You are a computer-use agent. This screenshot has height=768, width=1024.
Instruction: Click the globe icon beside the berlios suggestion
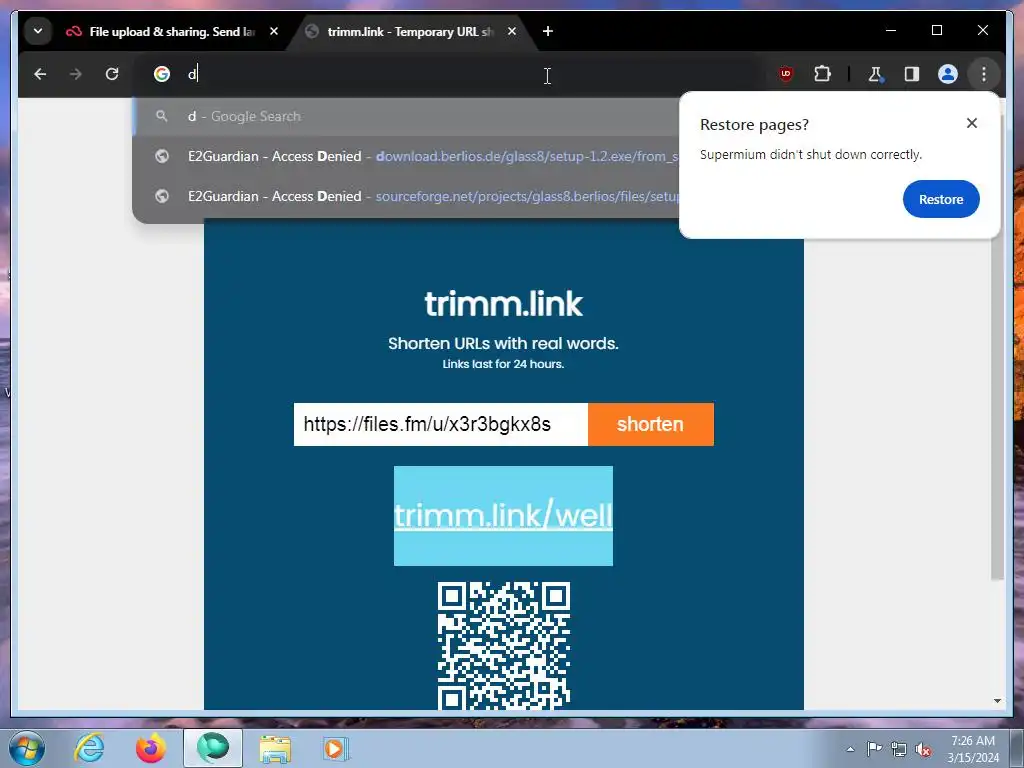[x=162, y=156]
